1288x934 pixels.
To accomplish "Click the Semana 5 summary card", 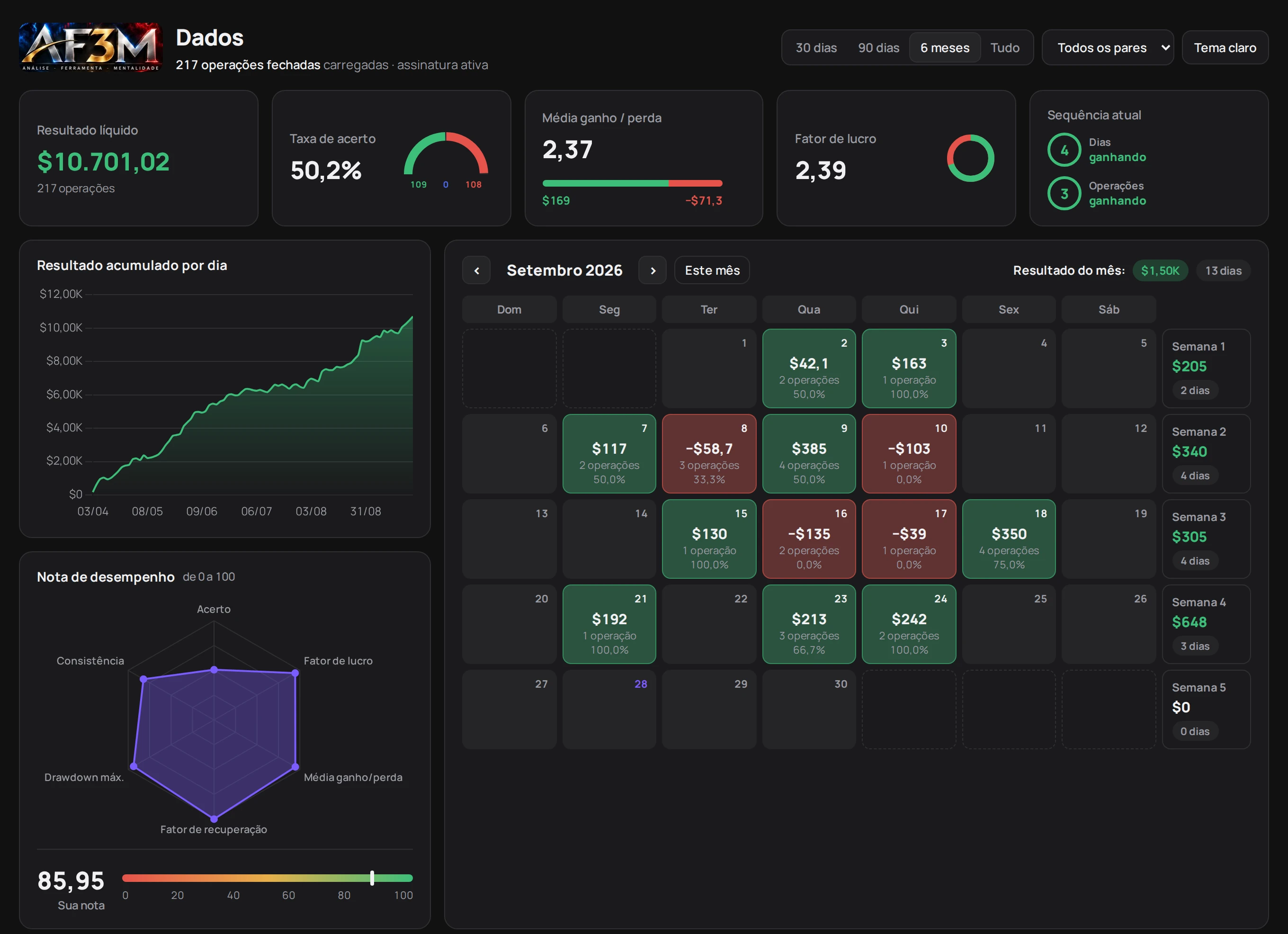I will (x=1206, y=709).
